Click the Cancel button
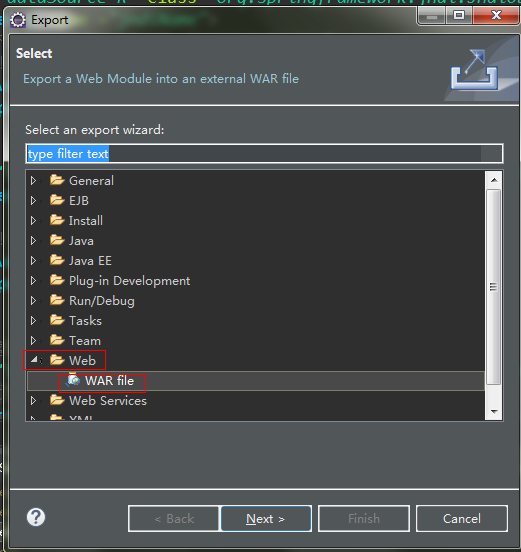Viewport: 521px width, 552px height. pyautogui.click(x=462, y=519)
